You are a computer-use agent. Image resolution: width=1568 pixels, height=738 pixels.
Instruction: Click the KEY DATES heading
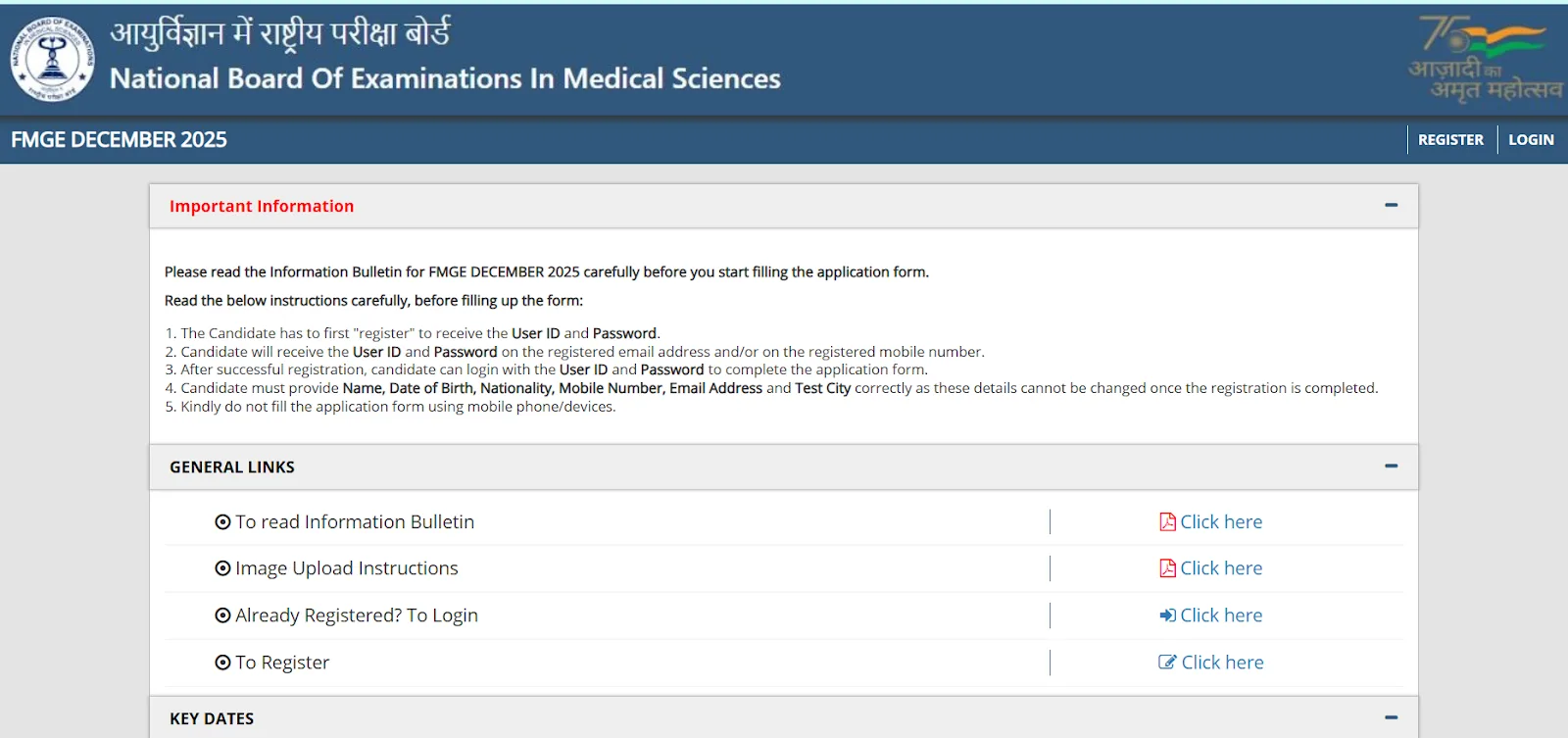(212, 718)
